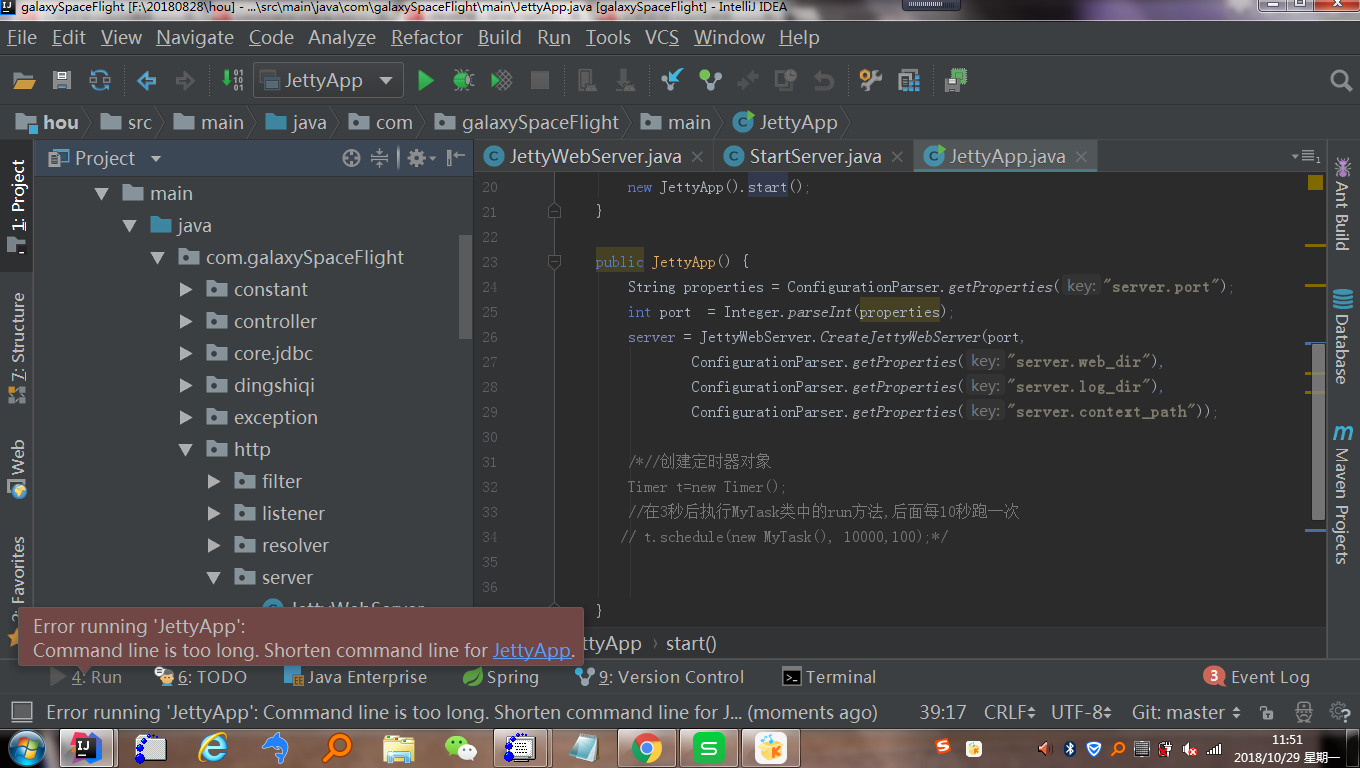Run JettyApp with the green play icon

pos(426,80)
